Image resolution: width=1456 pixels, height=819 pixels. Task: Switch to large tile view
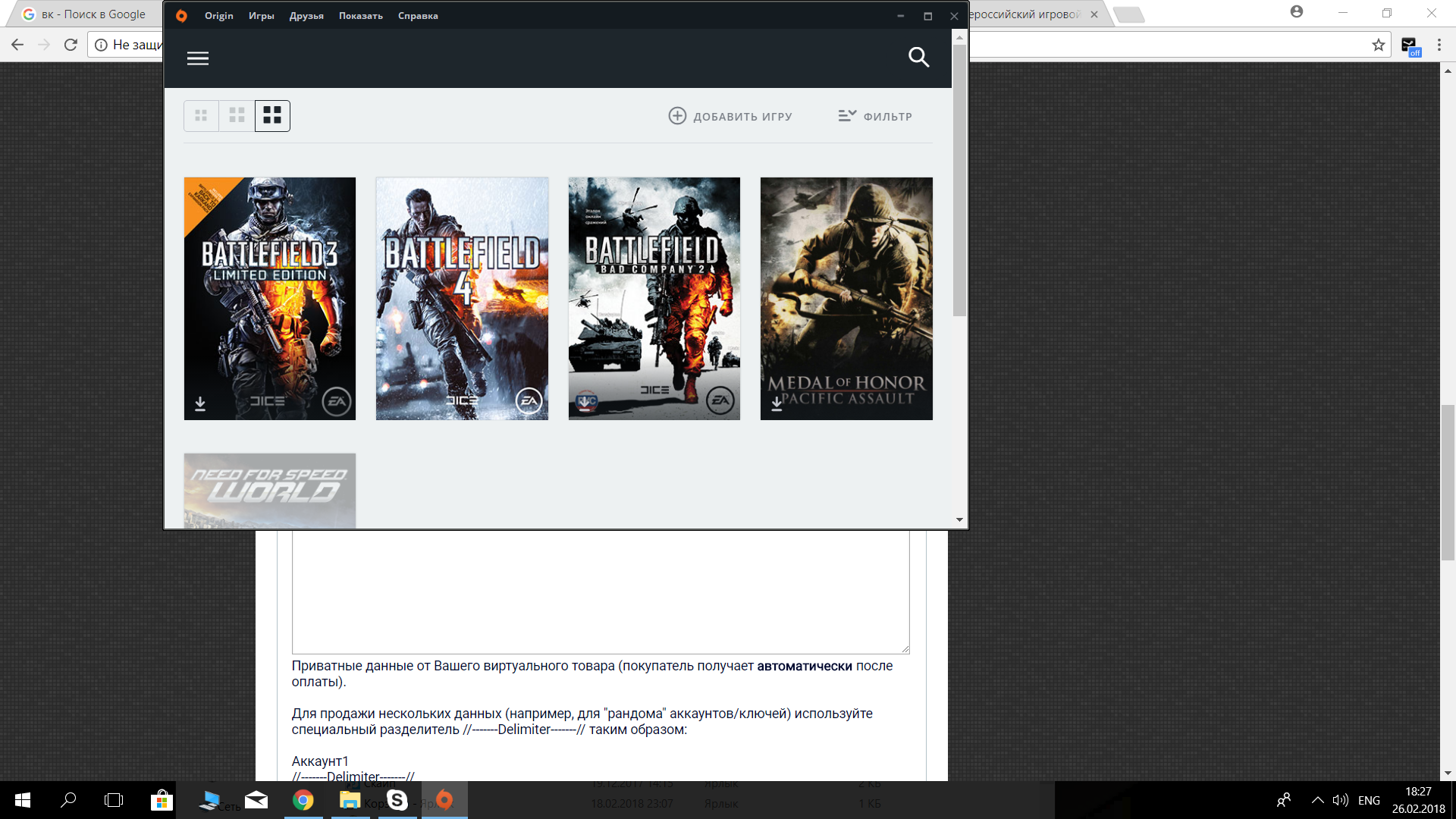pos(272,115)
